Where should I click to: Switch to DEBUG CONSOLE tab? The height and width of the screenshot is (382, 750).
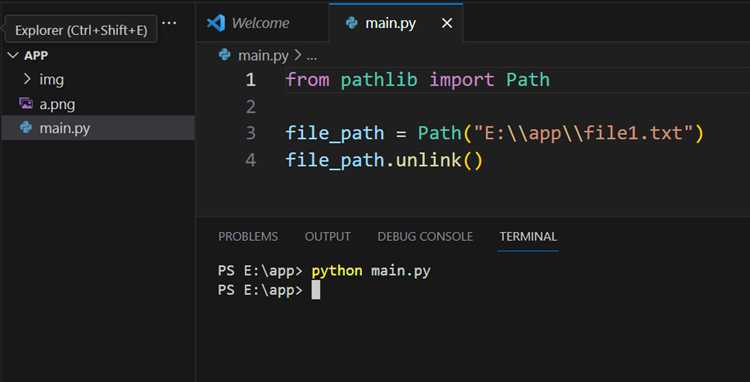click(425, 237)
